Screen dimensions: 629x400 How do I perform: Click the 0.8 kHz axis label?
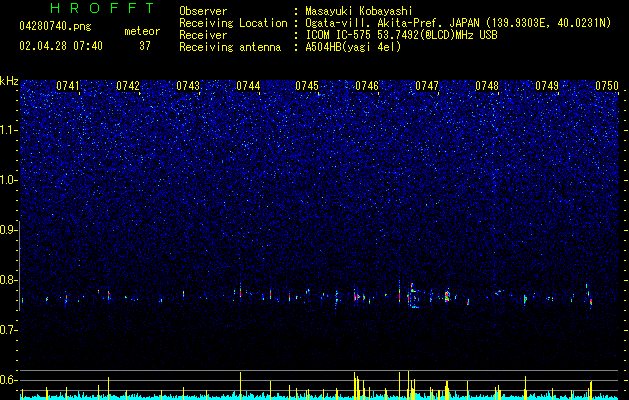pyautogui.click(x=9, y=280)
